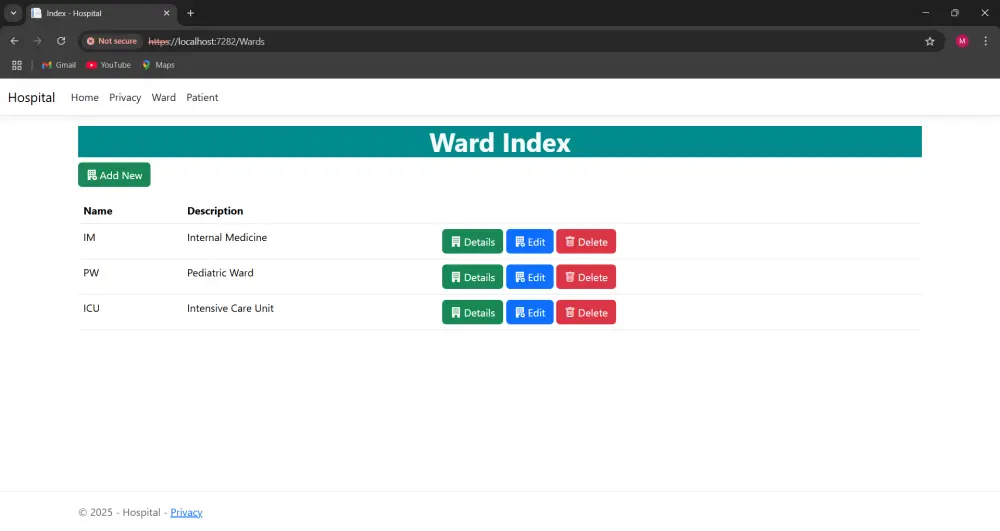1000x531 pixels.
Task: Open the YouTube bookmark
Action: click(108, 65)
